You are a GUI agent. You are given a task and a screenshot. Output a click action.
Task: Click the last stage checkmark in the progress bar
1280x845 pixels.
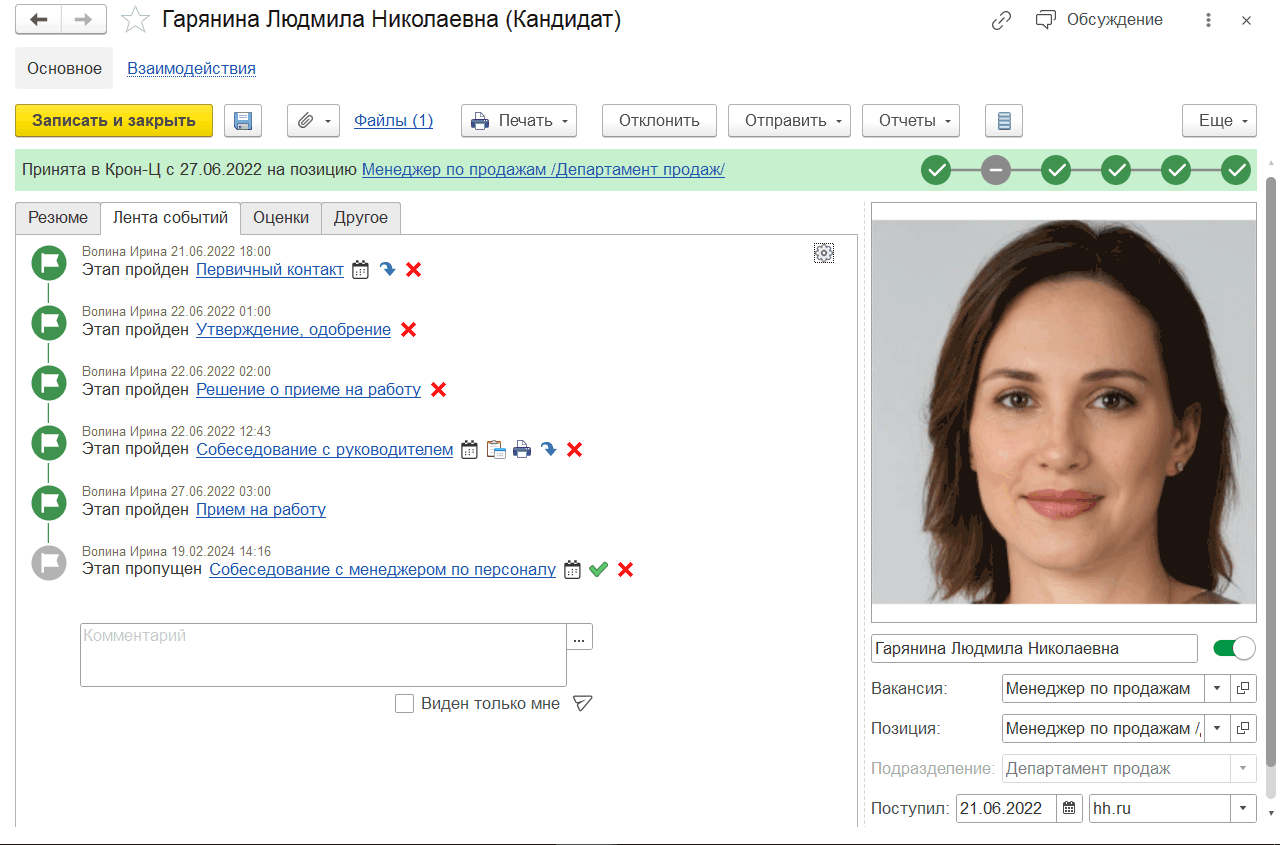pyautogui.click(x=1237, y=170)
